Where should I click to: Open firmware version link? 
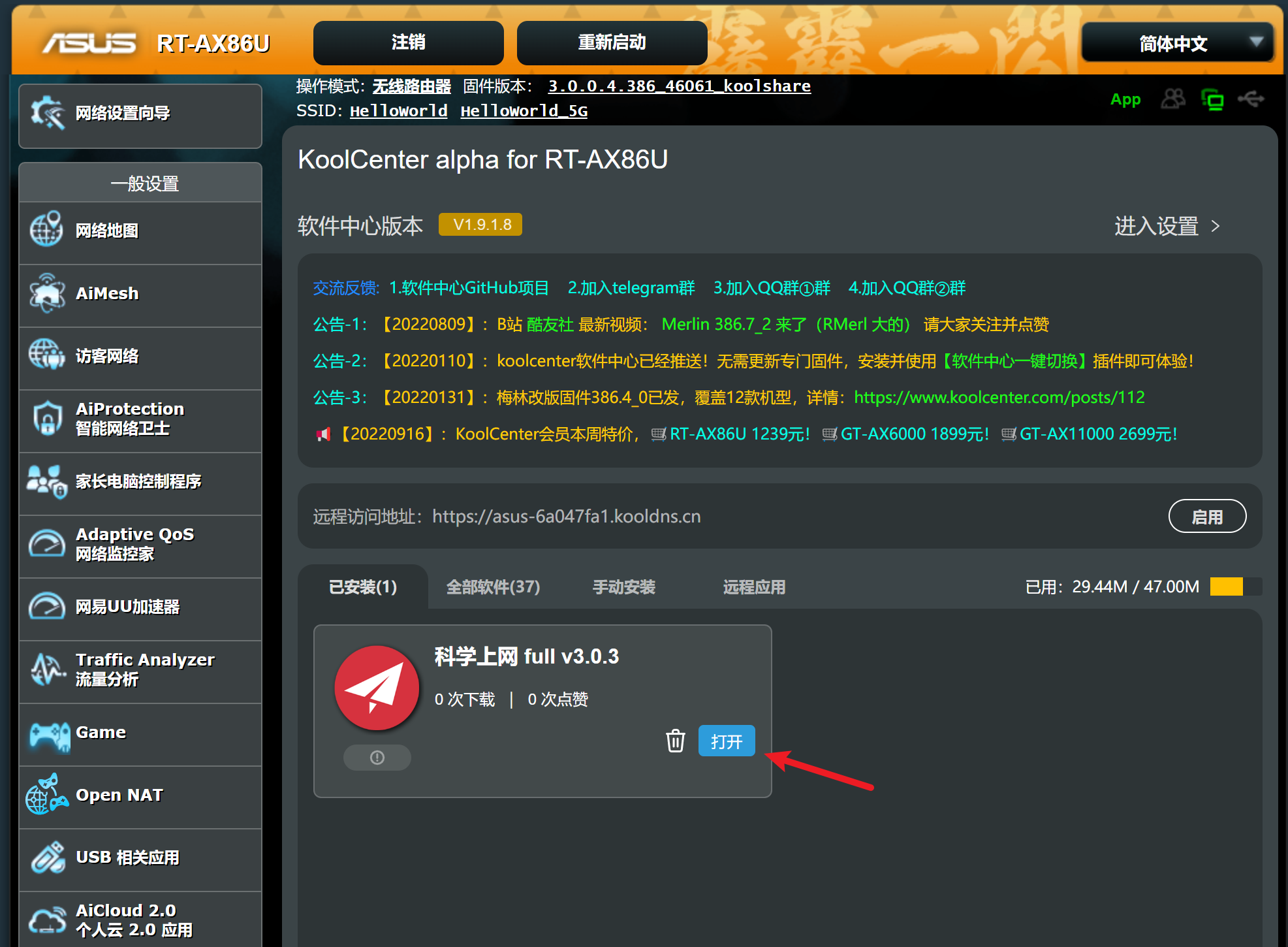(679, 86)
